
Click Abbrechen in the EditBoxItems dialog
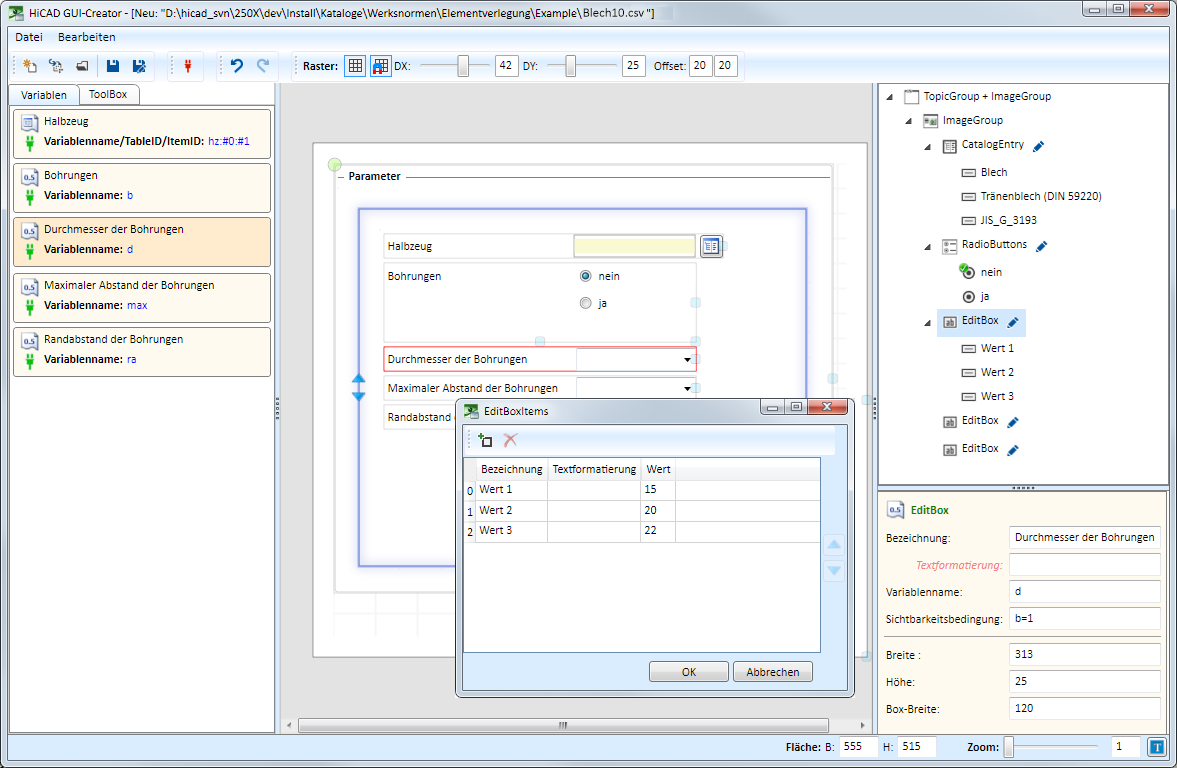pos(772,672)
